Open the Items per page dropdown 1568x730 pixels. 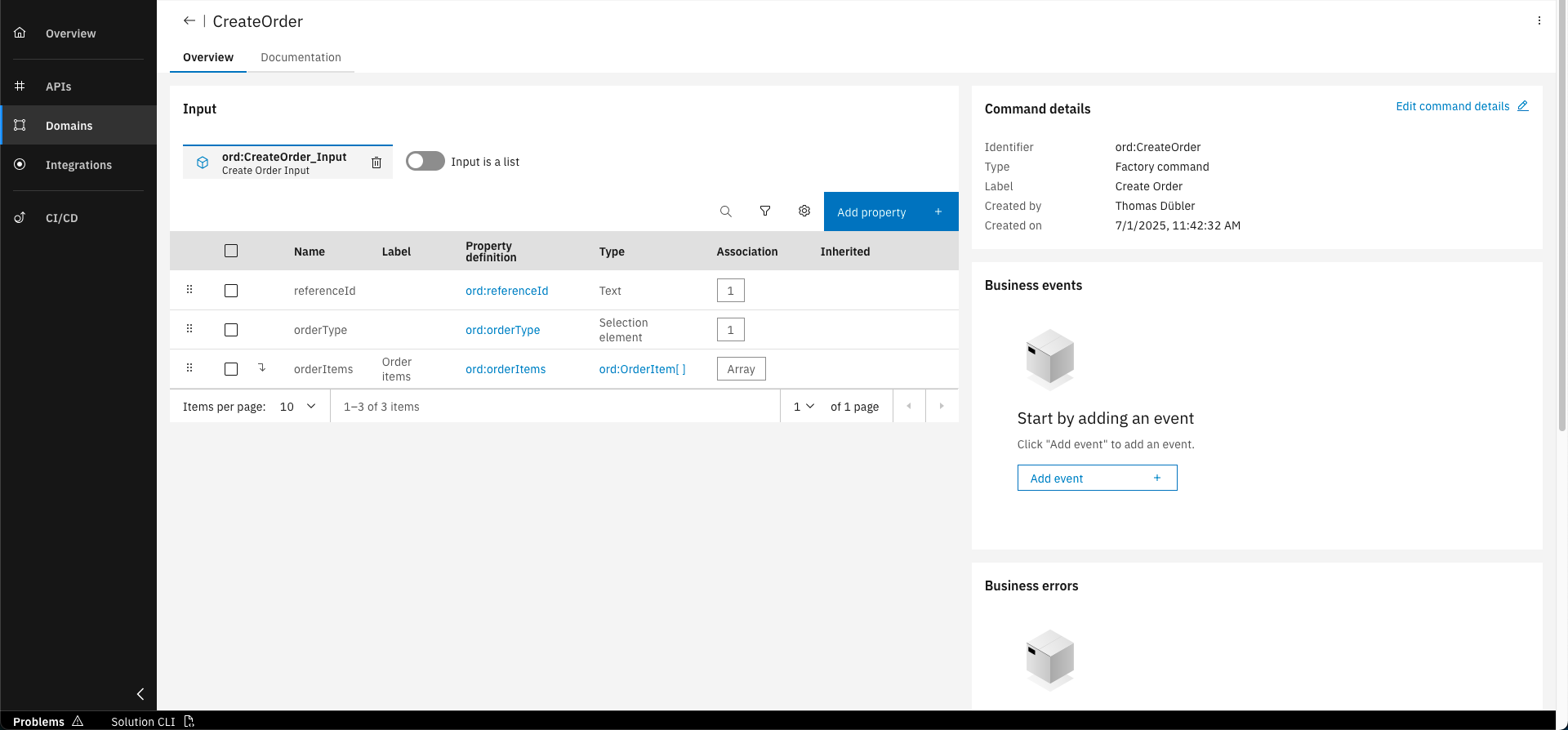click(x=297, y=407)
